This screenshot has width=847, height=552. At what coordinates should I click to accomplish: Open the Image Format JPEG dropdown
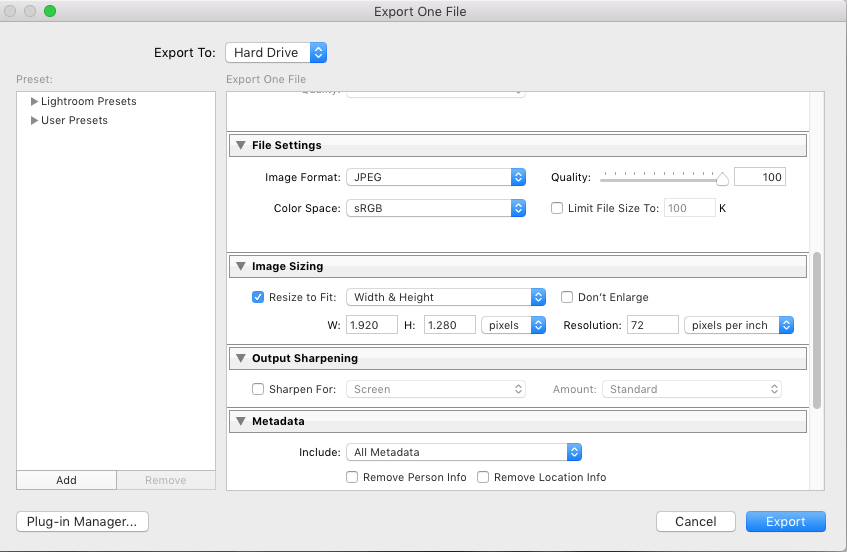click(436, 177)
